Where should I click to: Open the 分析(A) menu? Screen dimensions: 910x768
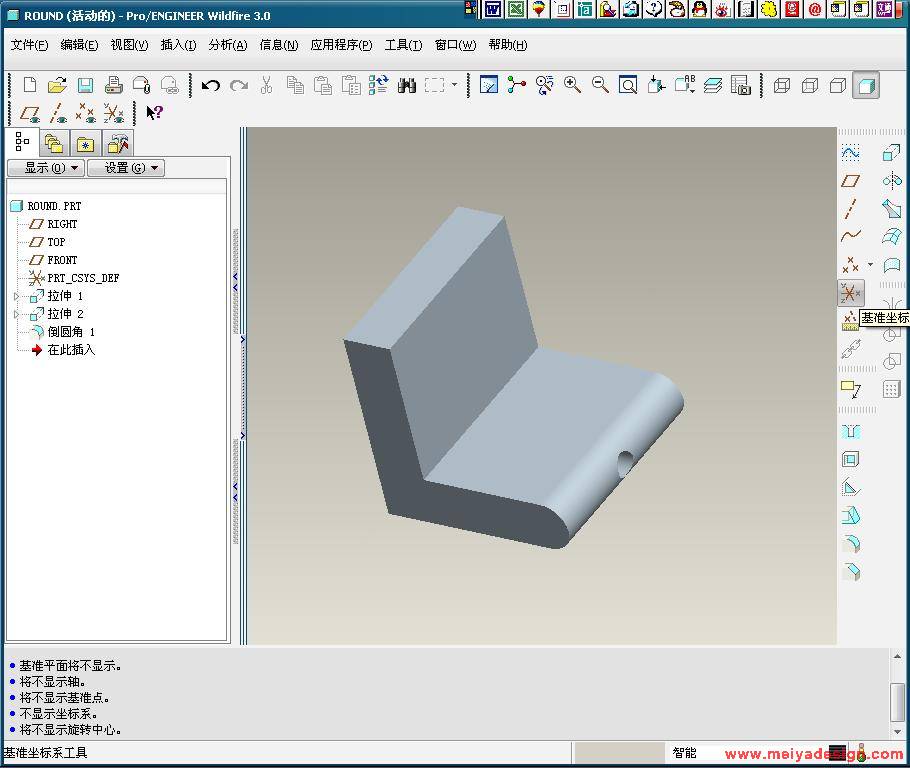pyautogui.click(x=227, y=45)
